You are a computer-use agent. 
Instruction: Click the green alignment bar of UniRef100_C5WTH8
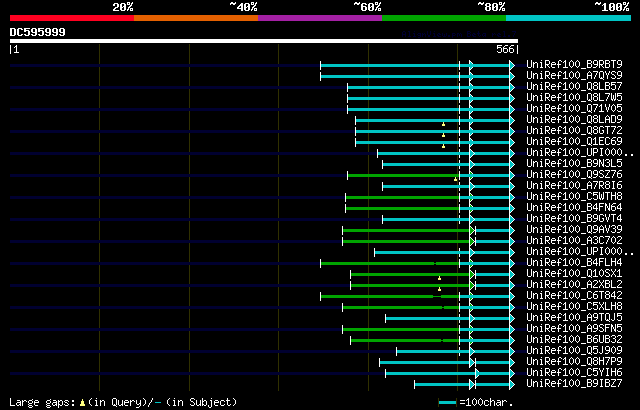(x=402, y=197)
